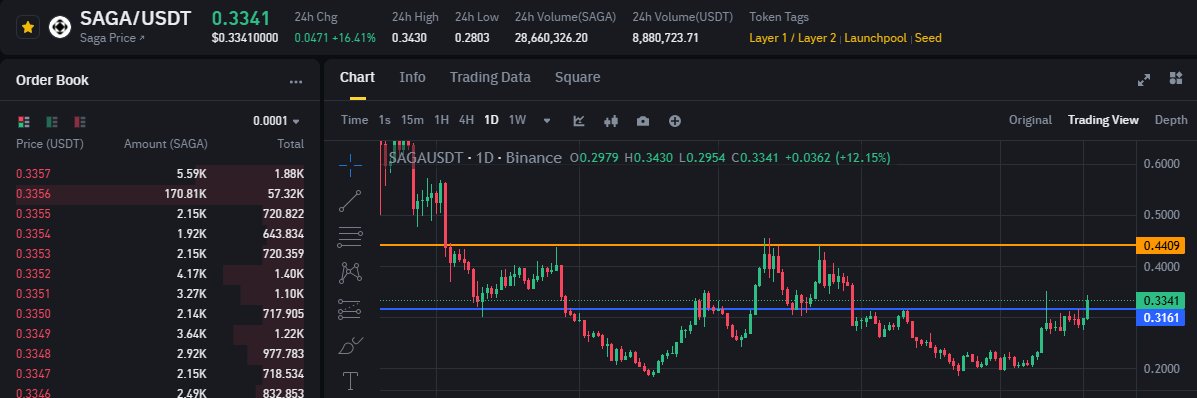Open the Saga Price link
The width and height of the screenshot is (1197, 398).
(x=112, y=38)
